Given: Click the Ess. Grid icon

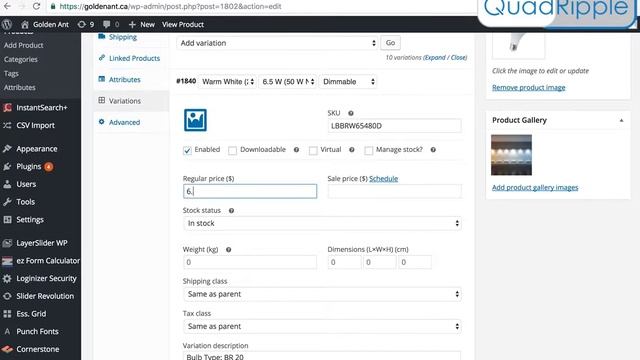Looking at the screenshot, I should click(7, 314).
